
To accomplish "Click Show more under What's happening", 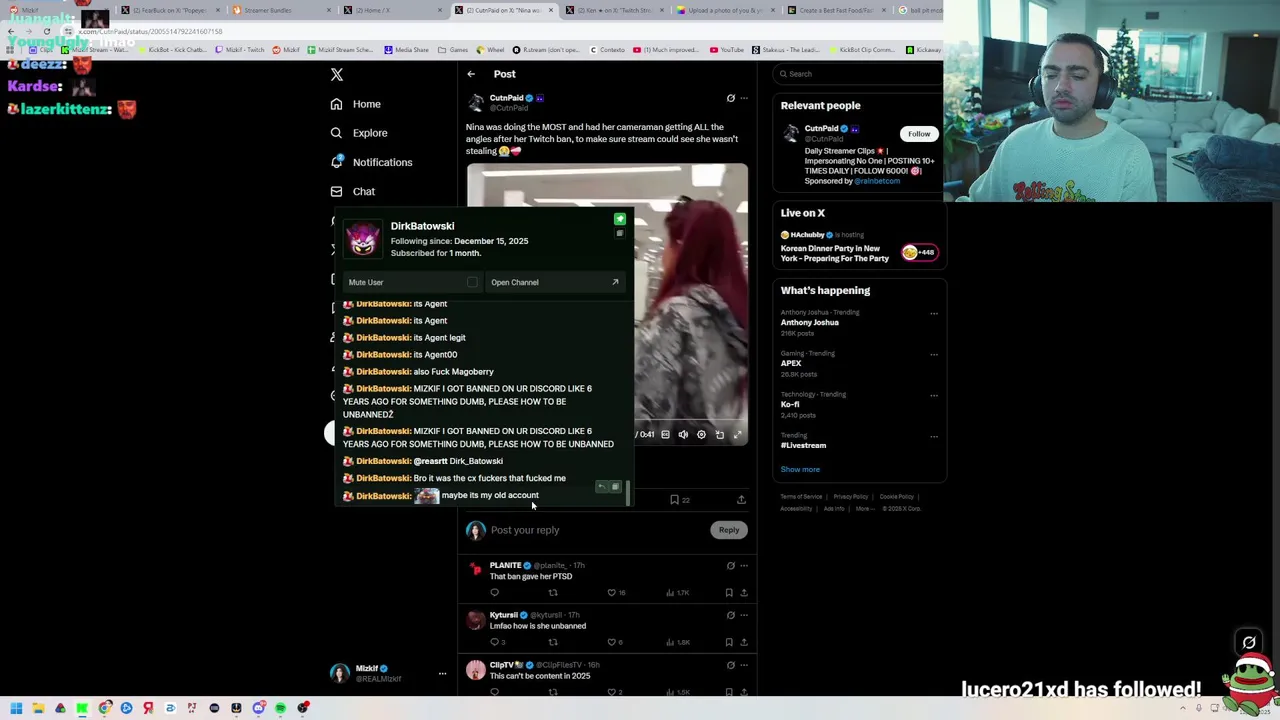I will coord(800,469).
